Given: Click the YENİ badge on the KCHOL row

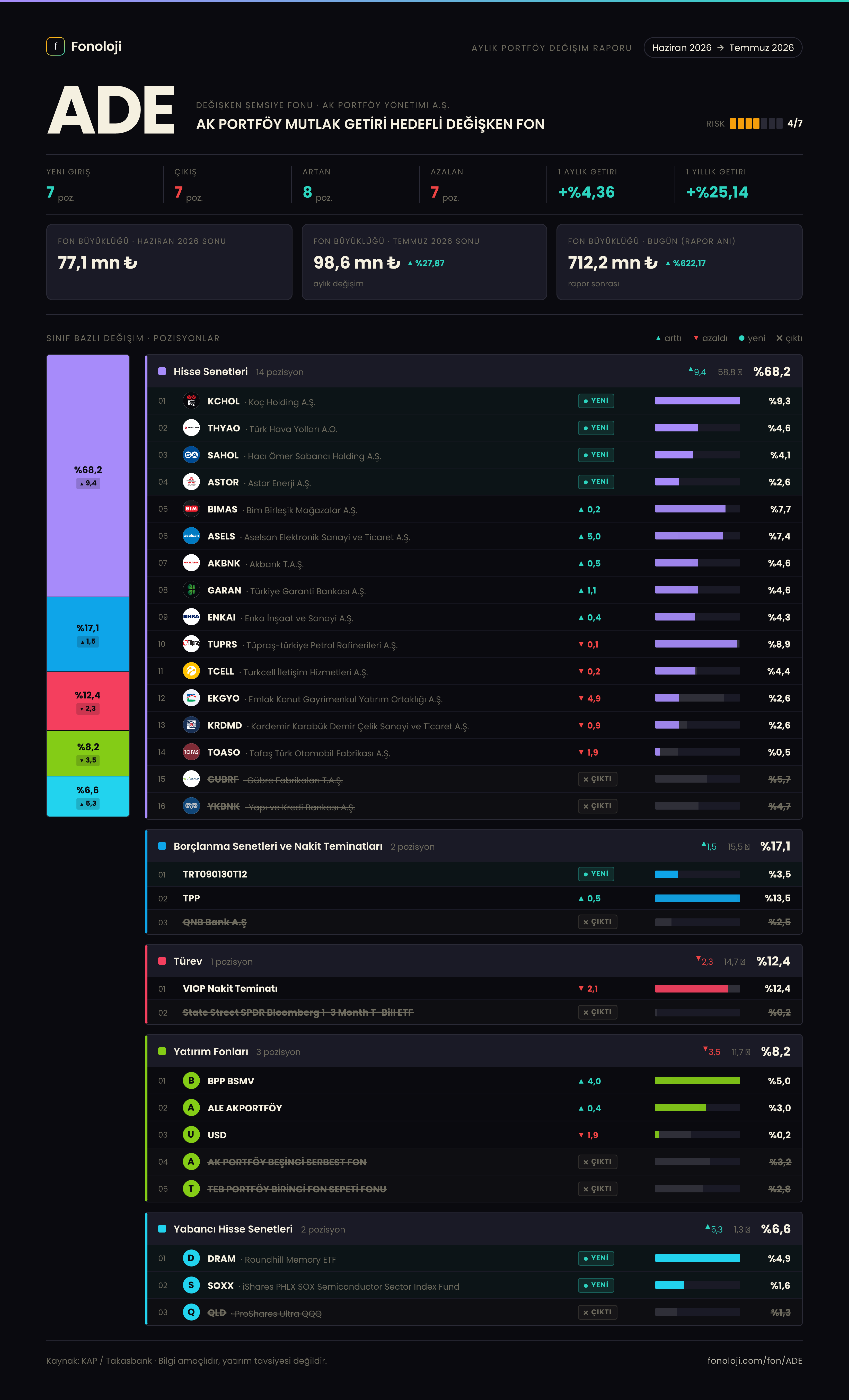Looking at the screenshot, I should click(x=596, y=401).
